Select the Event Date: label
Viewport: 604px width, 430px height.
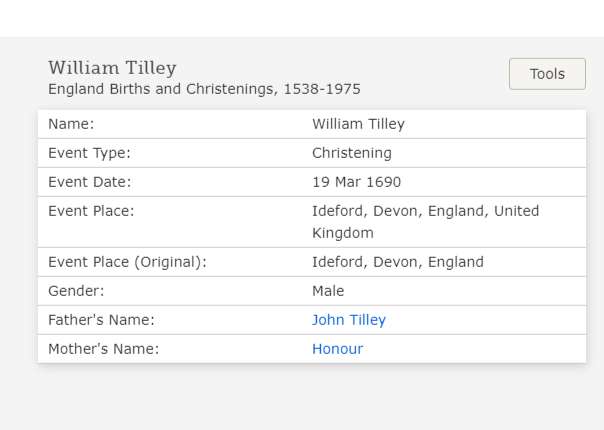(x=90, y=182)
